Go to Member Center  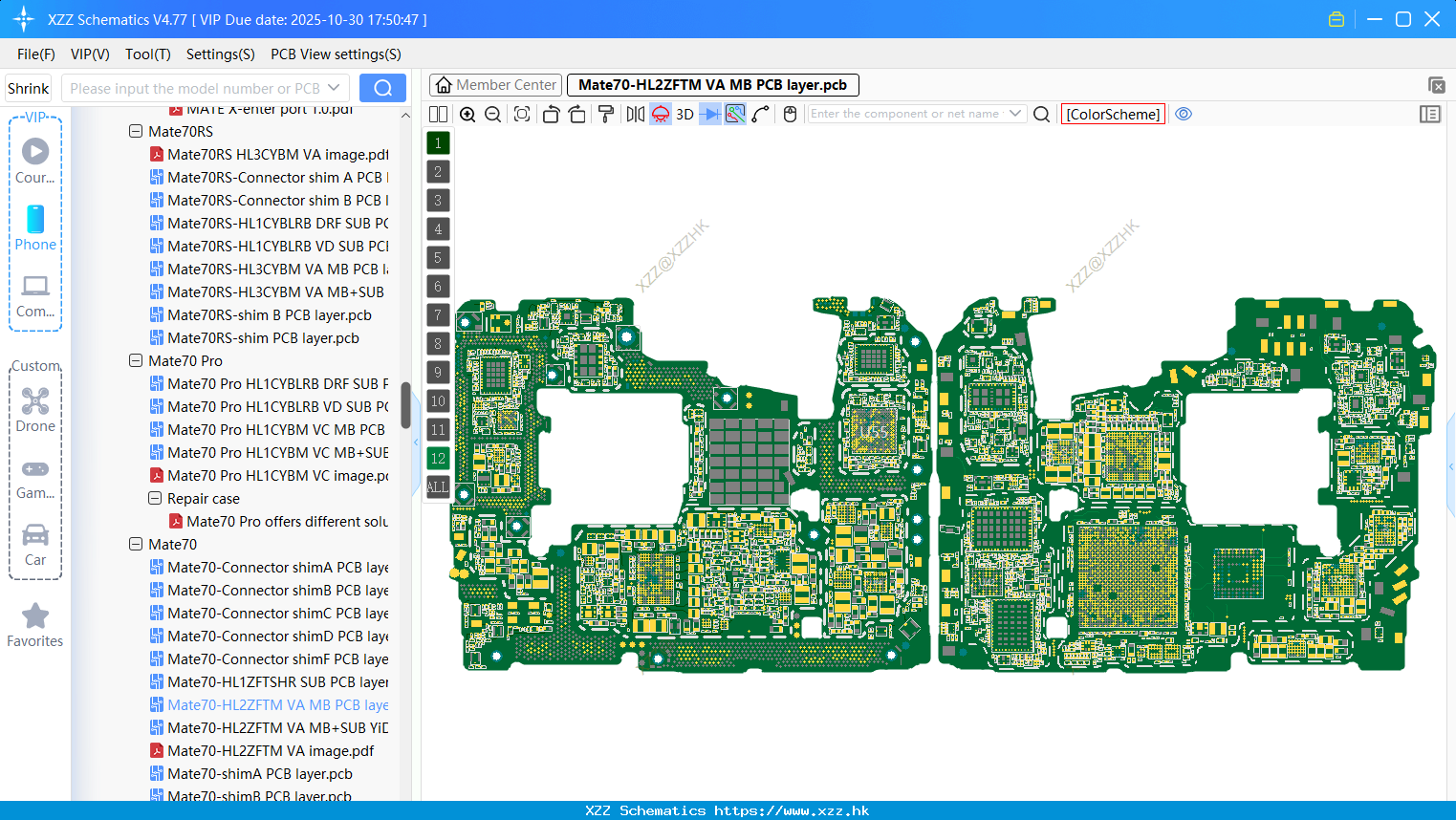pos(495,85)
